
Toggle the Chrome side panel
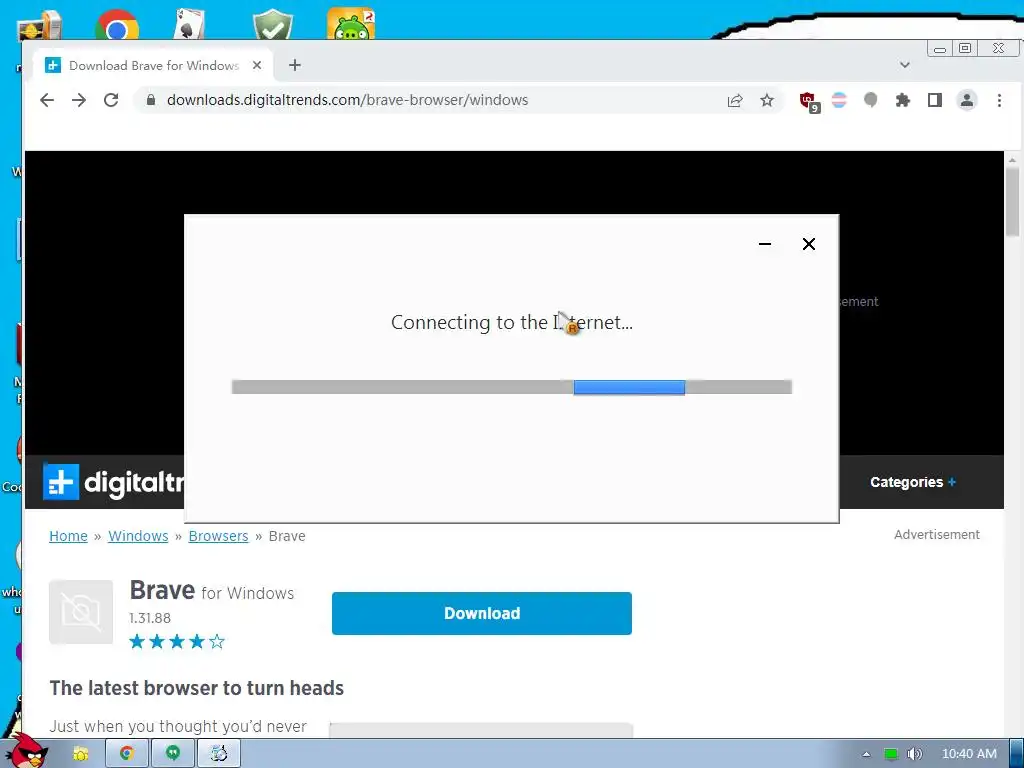pos(935,100)
